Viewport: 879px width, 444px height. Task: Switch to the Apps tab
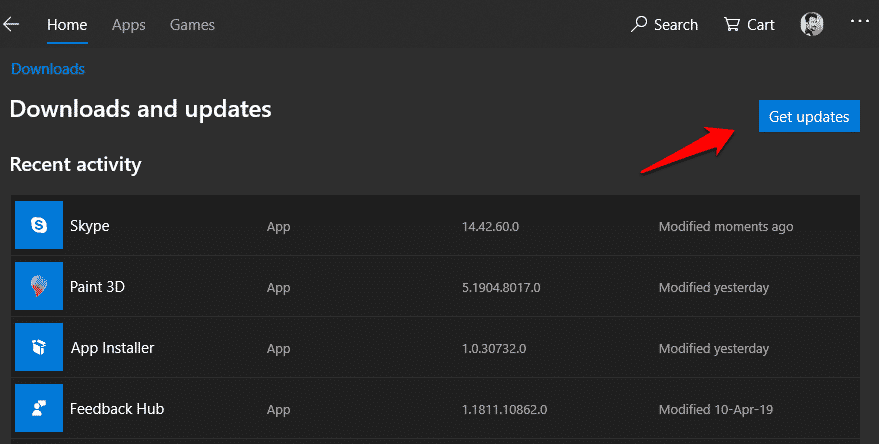click(128, 24)
